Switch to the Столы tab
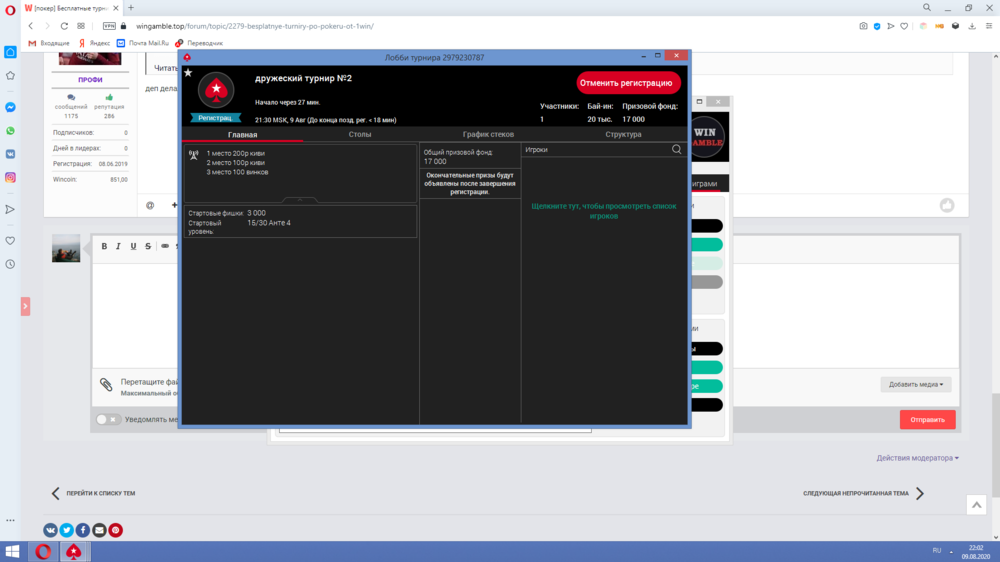 pos(360,134)
